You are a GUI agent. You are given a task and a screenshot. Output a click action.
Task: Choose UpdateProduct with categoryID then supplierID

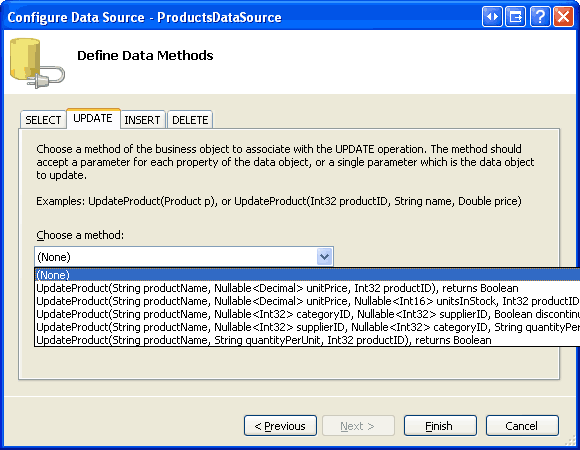pyautogui.click(x=307, y=314)
